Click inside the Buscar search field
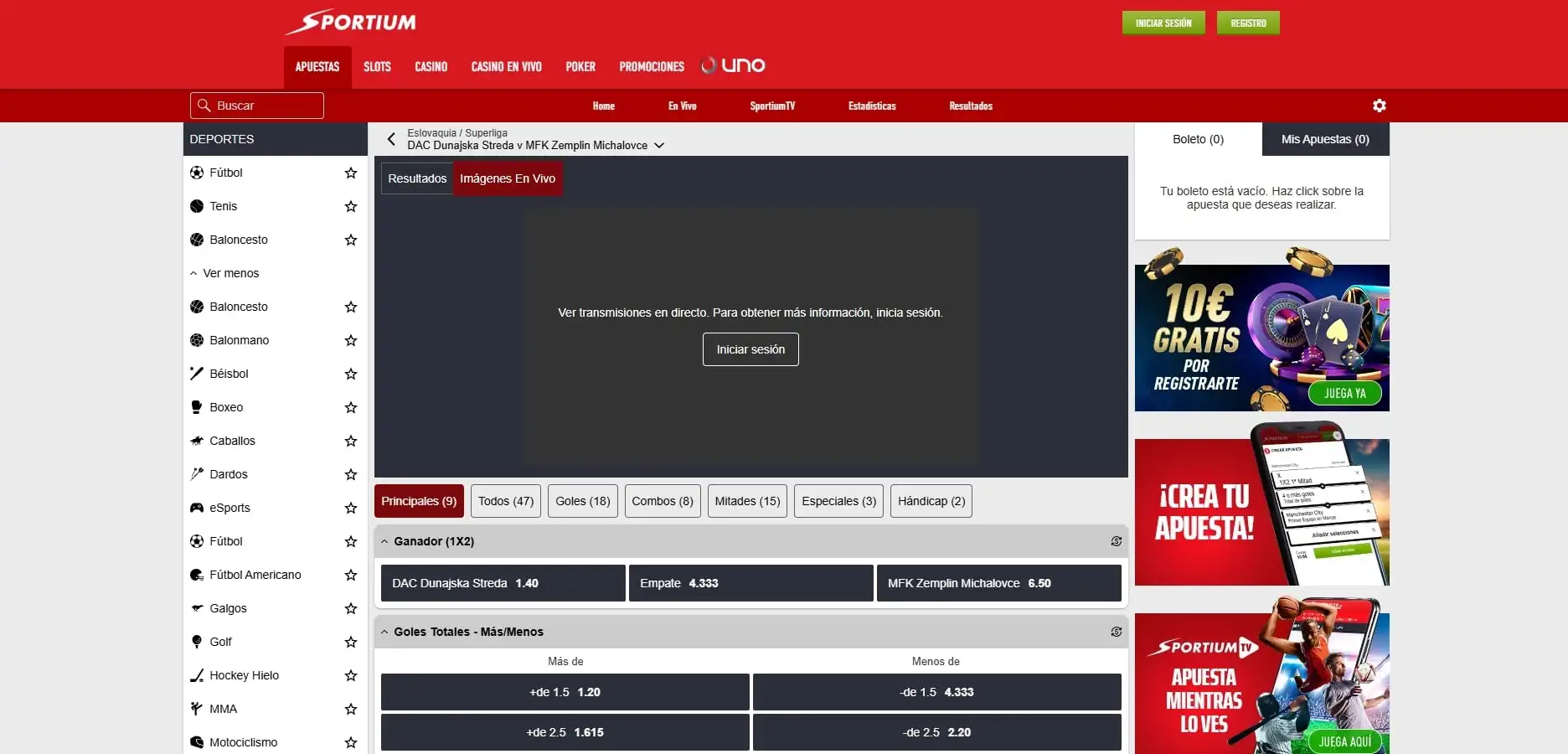 256,105
